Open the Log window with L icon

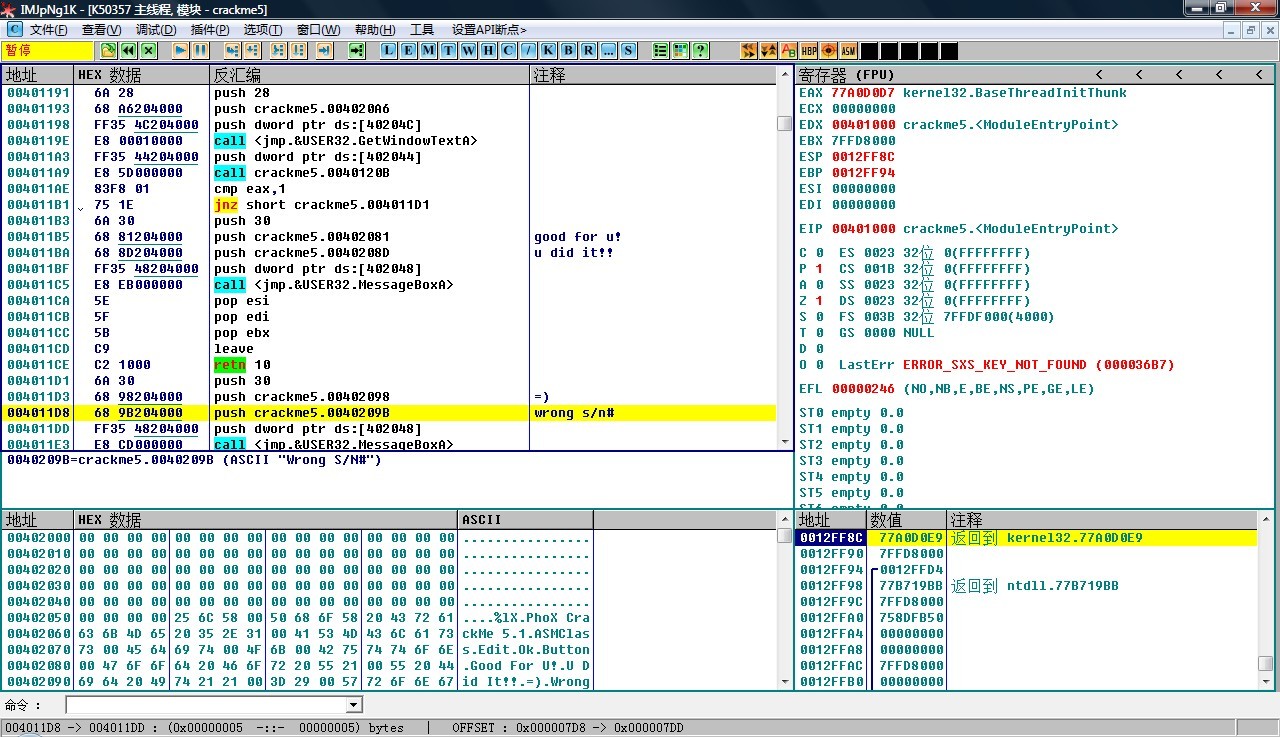[389, 50]
